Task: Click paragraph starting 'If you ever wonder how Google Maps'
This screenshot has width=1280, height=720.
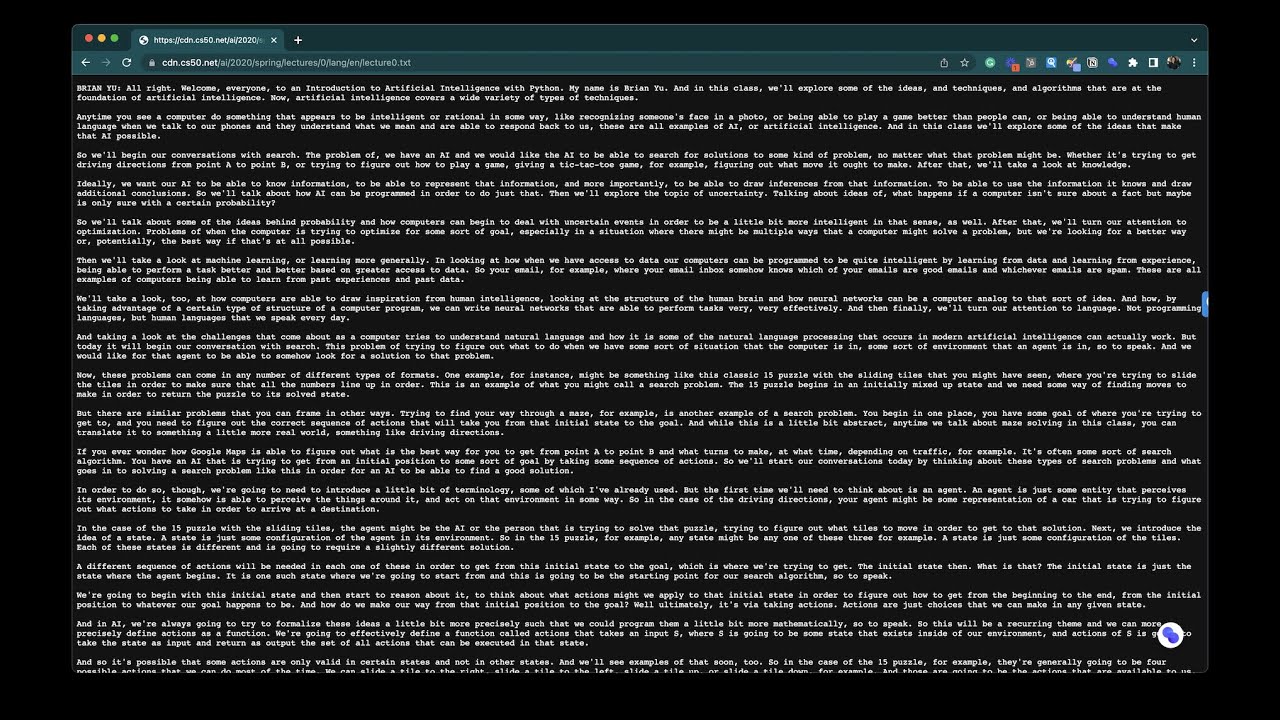Action: point(639,461)
